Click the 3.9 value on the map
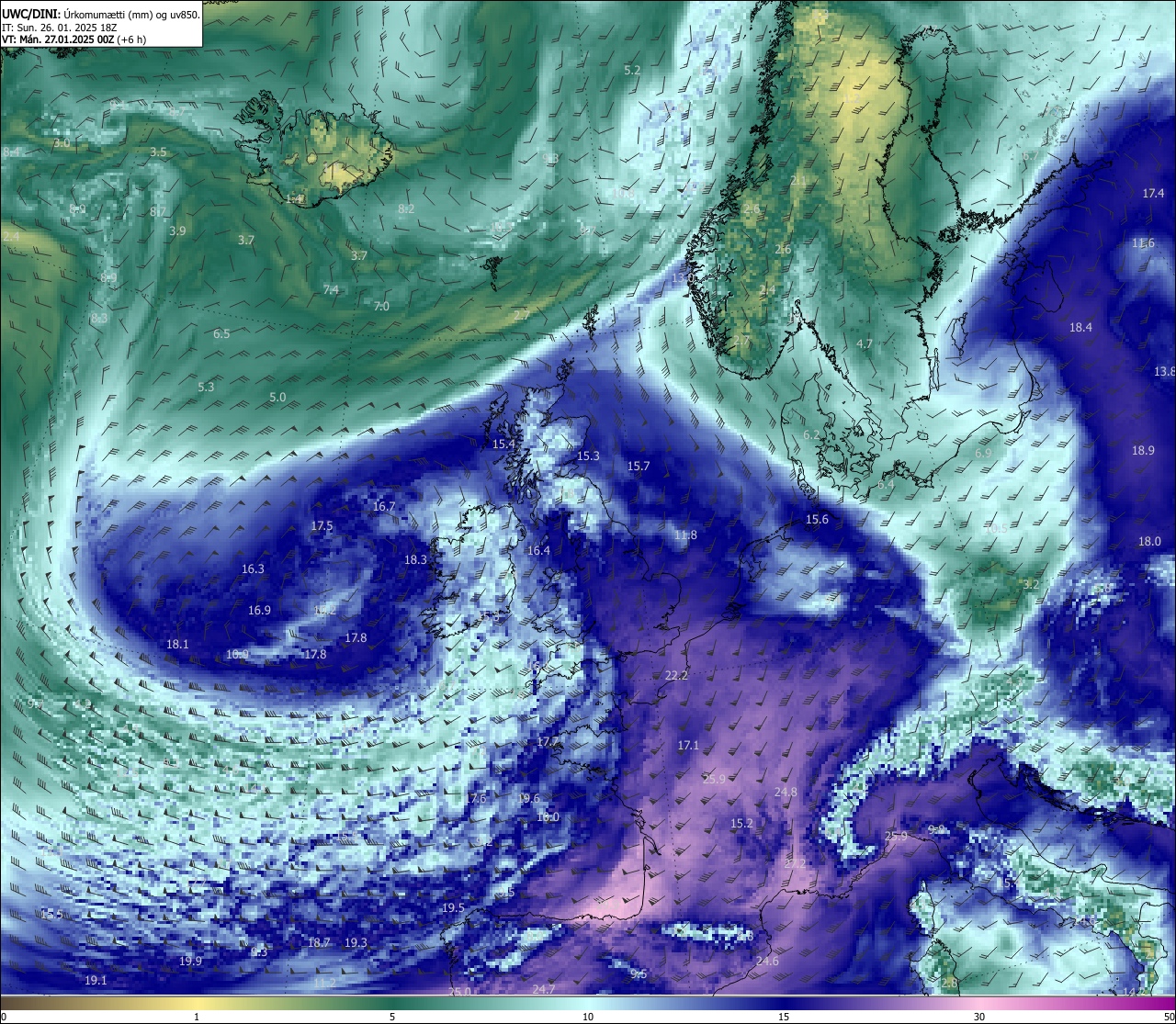 coord(177,231)
